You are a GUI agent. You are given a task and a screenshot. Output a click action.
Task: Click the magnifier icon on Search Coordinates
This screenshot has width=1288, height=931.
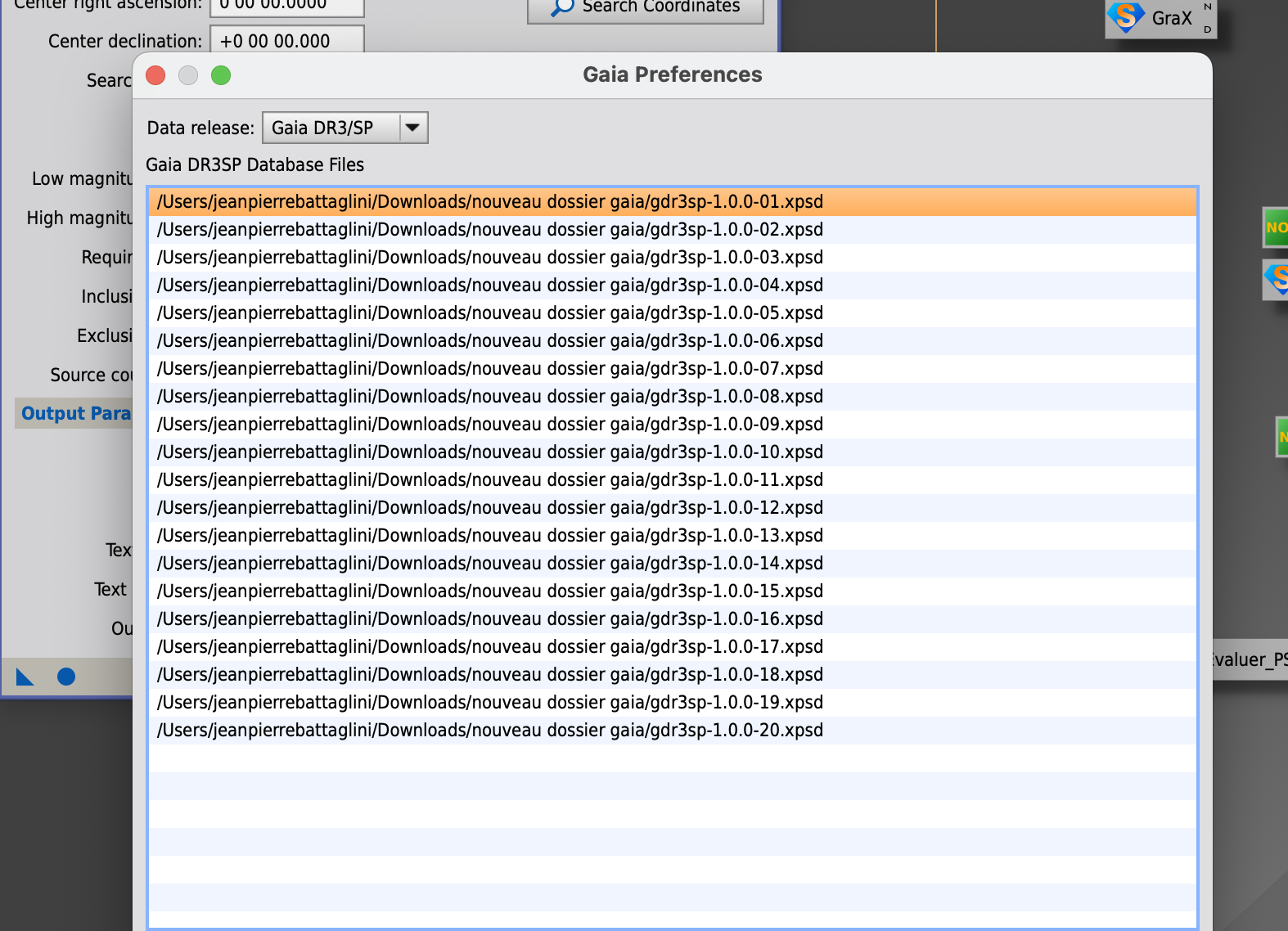coord(562,7)
